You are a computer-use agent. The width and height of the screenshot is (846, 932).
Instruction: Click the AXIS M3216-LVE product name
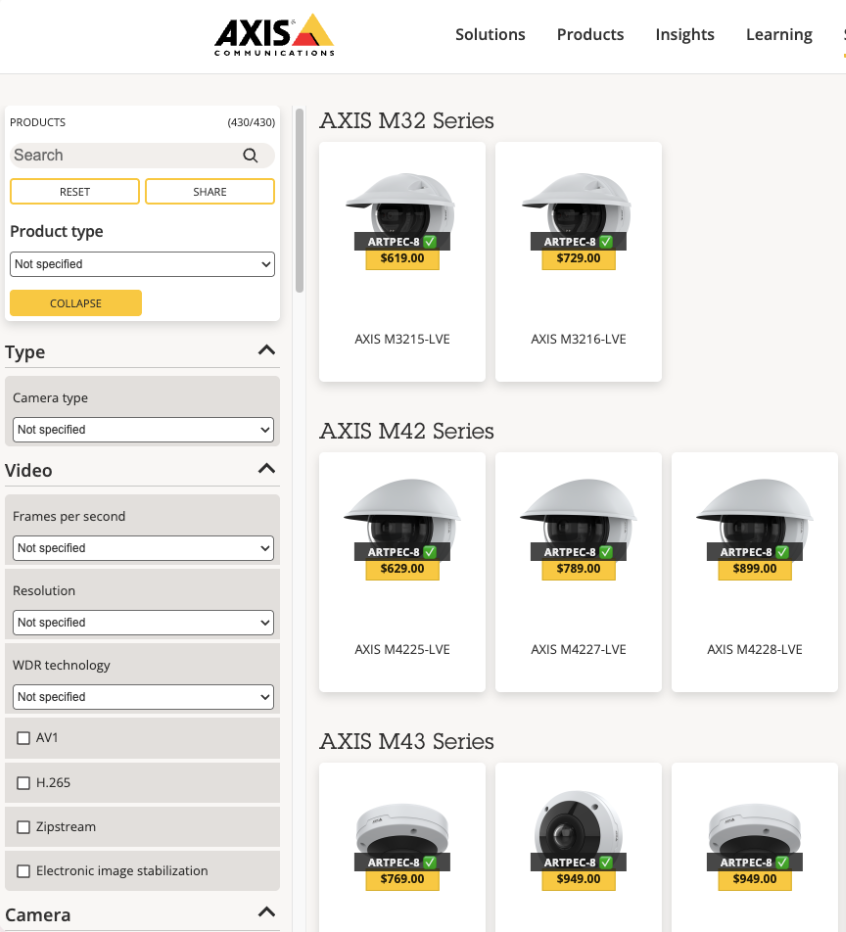(578, 339)
